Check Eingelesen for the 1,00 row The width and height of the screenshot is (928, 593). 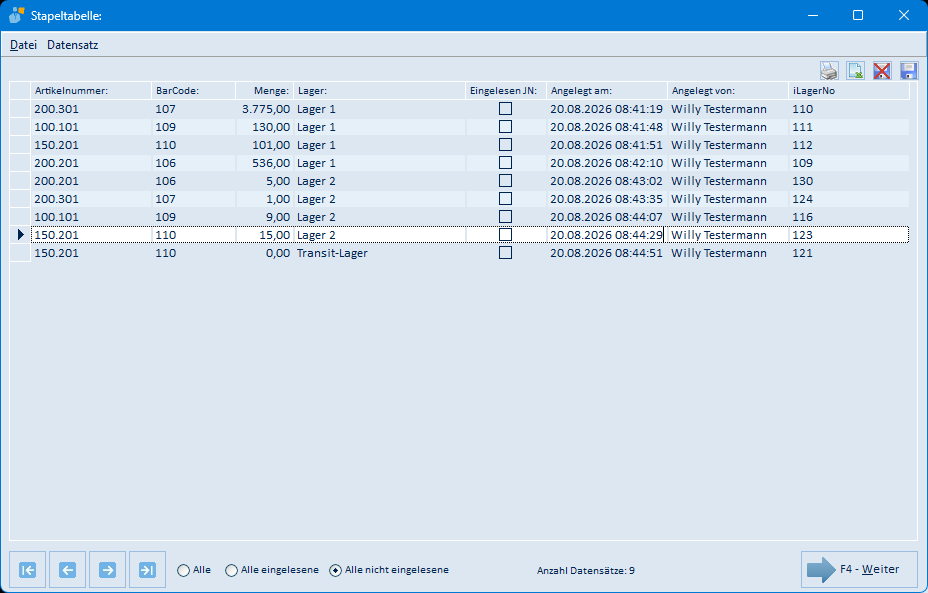tap(505, 199)
